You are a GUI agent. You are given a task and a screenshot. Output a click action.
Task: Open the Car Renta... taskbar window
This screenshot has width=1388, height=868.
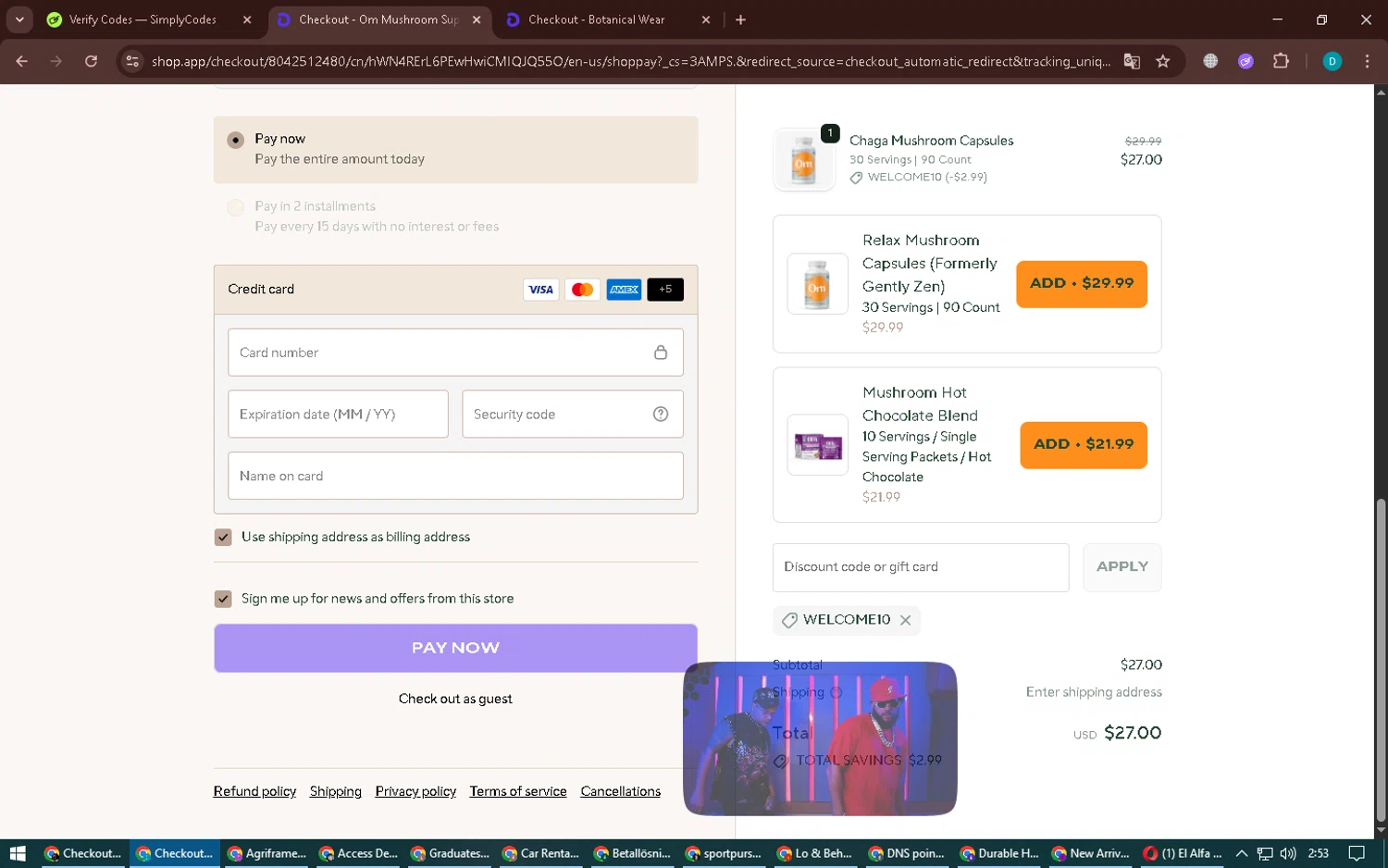point(540,853)
